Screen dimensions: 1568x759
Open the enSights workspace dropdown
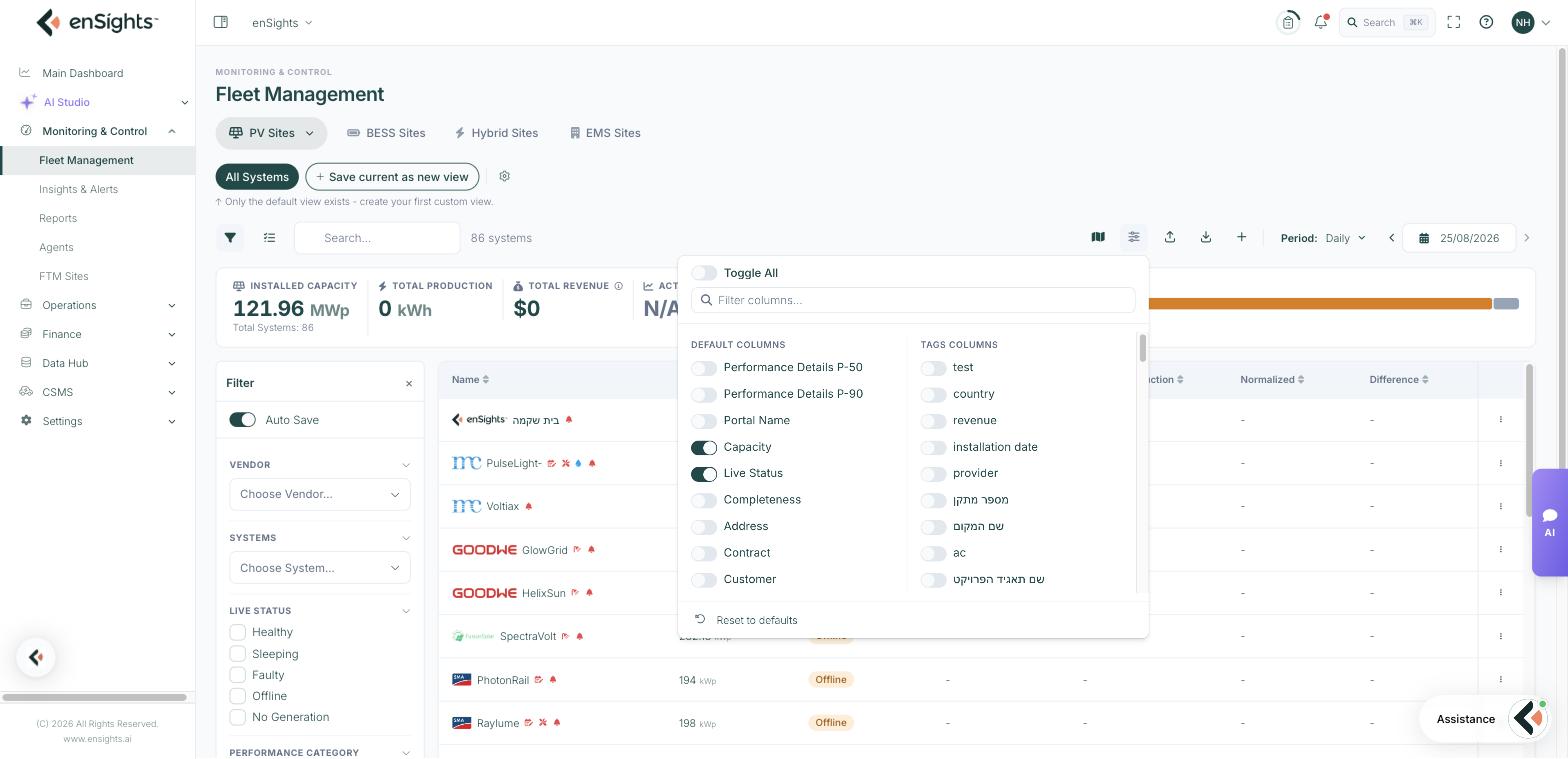click(x=282, y=22)
